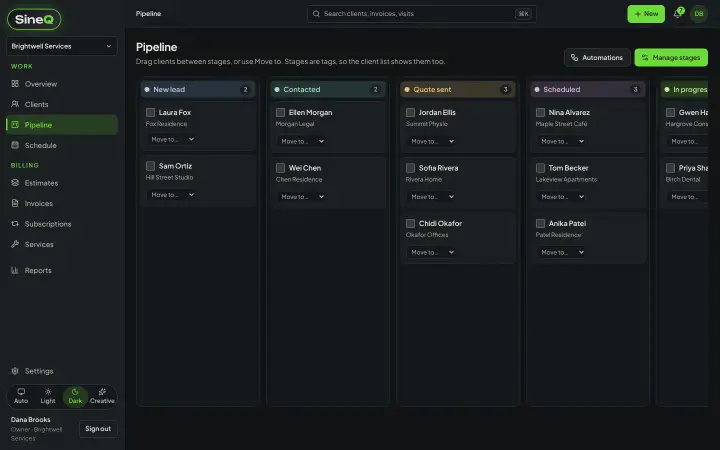Click the Contacted column header
Screen dimensions: 720x450
point(328,90)
